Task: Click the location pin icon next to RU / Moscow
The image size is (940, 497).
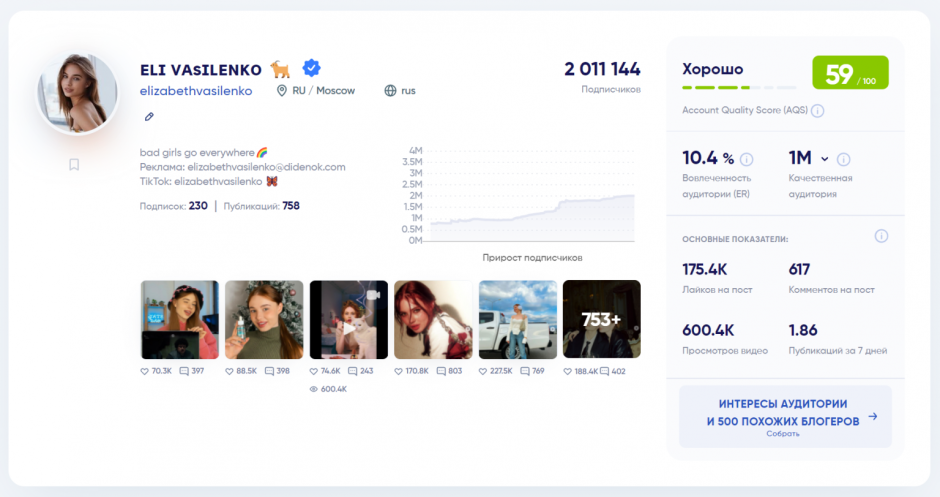Action: coord(281,91)
